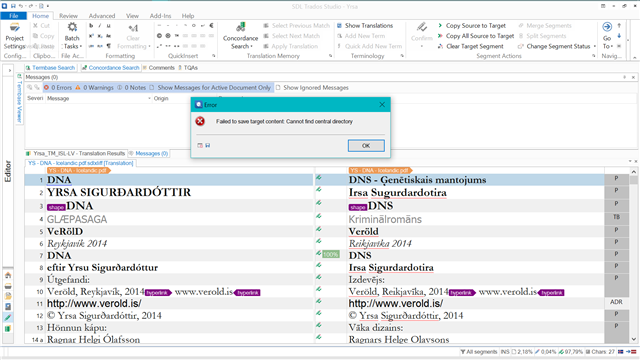Image resolution: width=640 pixels, height=360 pixels.
Task: Click the Copy Source to Target icon
Action: point(440,25)
